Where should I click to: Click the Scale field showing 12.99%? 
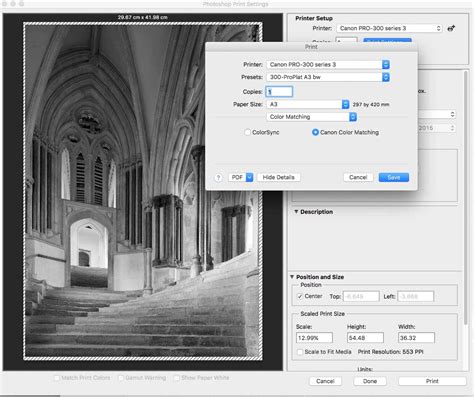coord(314,338)
